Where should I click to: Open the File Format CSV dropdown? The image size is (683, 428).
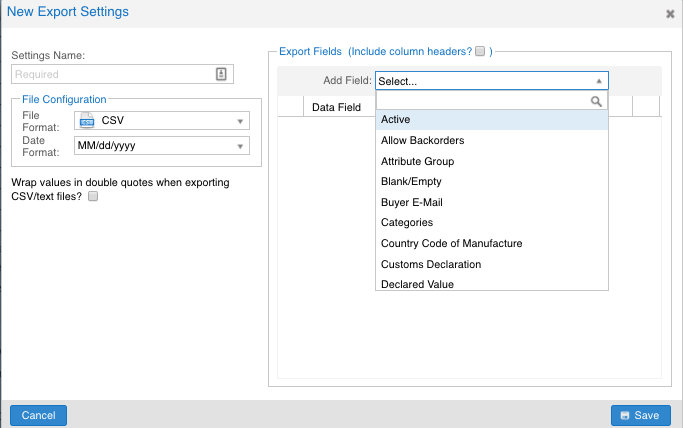162,121
